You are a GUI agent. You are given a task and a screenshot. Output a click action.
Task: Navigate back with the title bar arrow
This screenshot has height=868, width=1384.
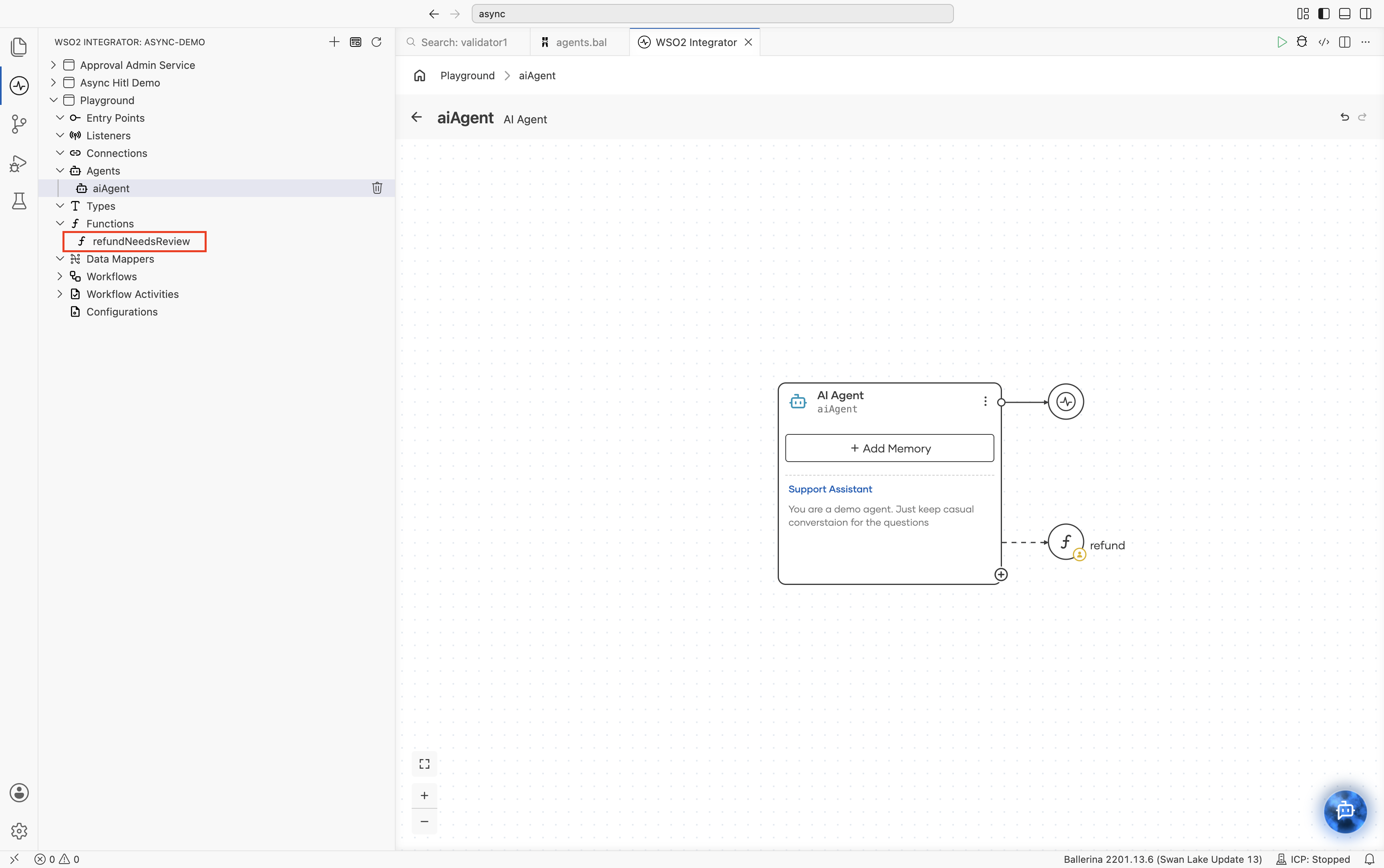434,14
